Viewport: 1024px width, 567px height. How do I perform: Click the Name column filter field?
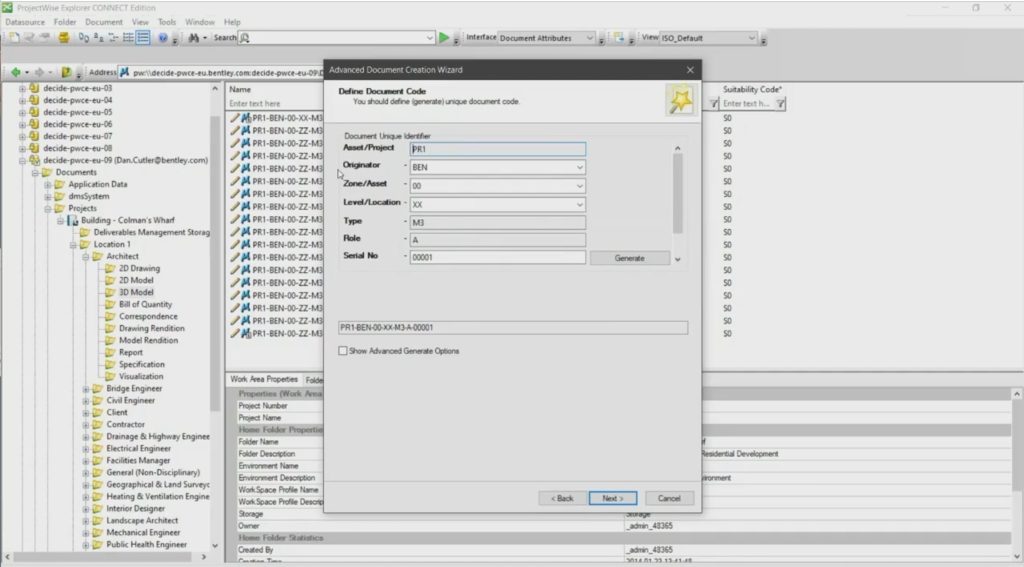click(x=274, y=104)
